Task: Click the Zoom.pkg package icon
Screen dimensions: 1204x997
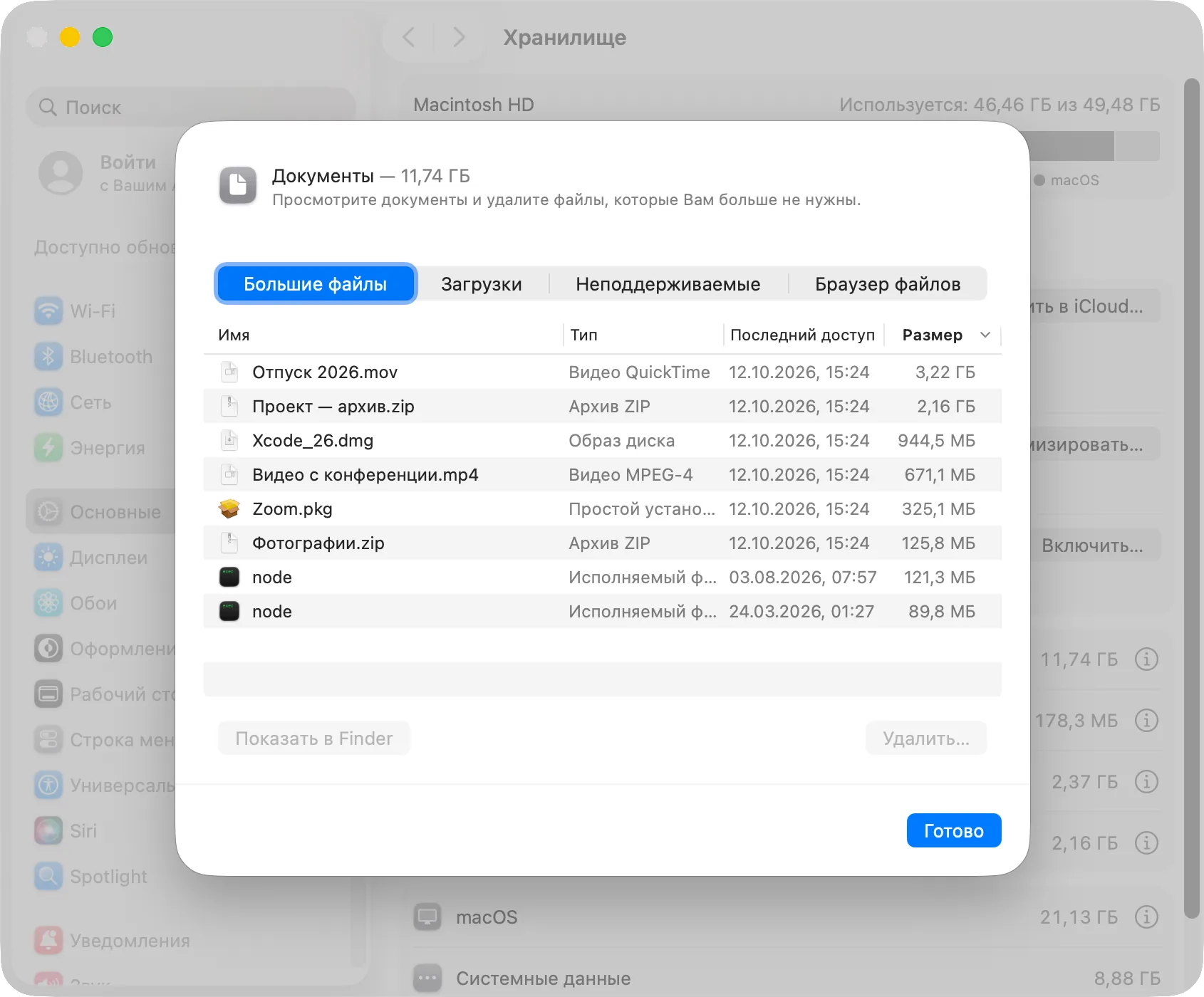Action: 229,508
